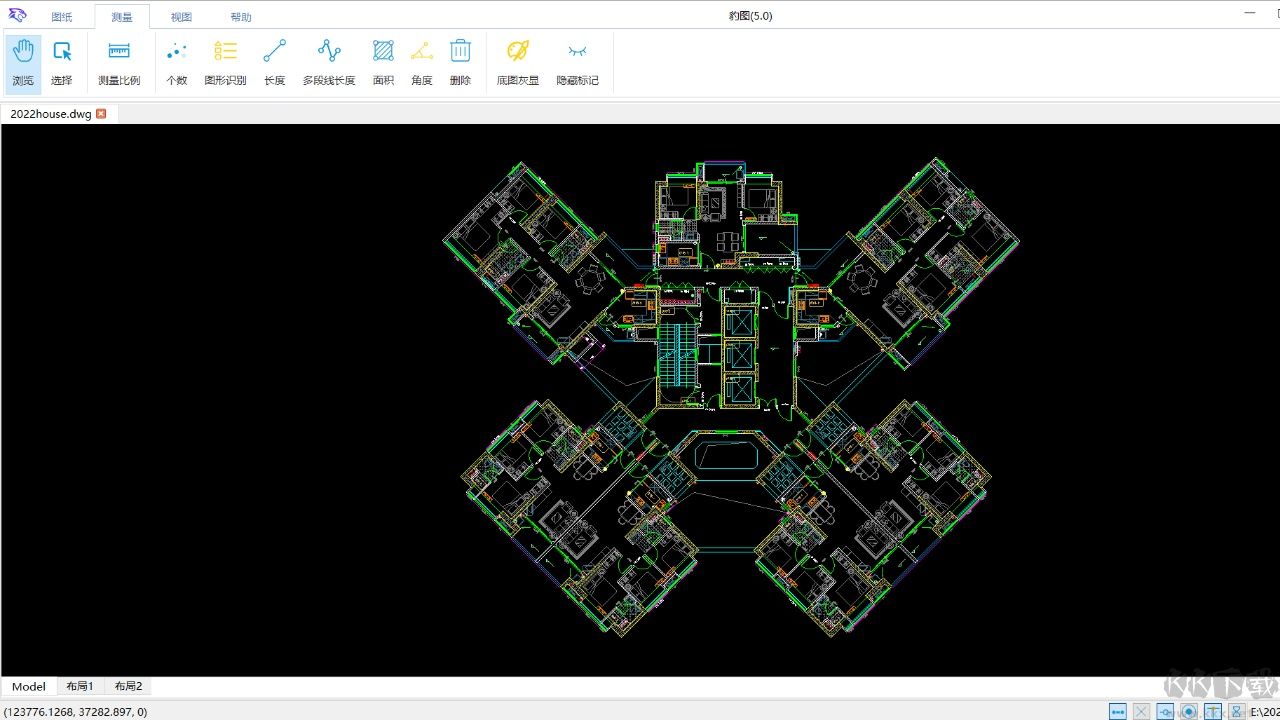The height and width of the screenshot is (720, 1280).
Task: Start the 图形识别 shape recognition tool
Action: tap(225, 63)
